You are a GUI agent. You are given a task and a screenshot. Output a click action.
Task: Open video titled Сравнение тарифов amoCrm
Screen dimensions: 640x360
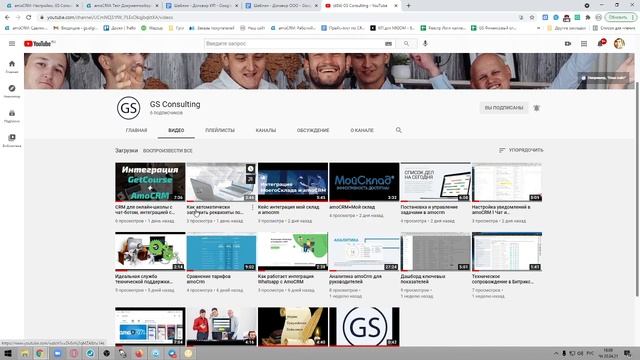coord(208,279)
